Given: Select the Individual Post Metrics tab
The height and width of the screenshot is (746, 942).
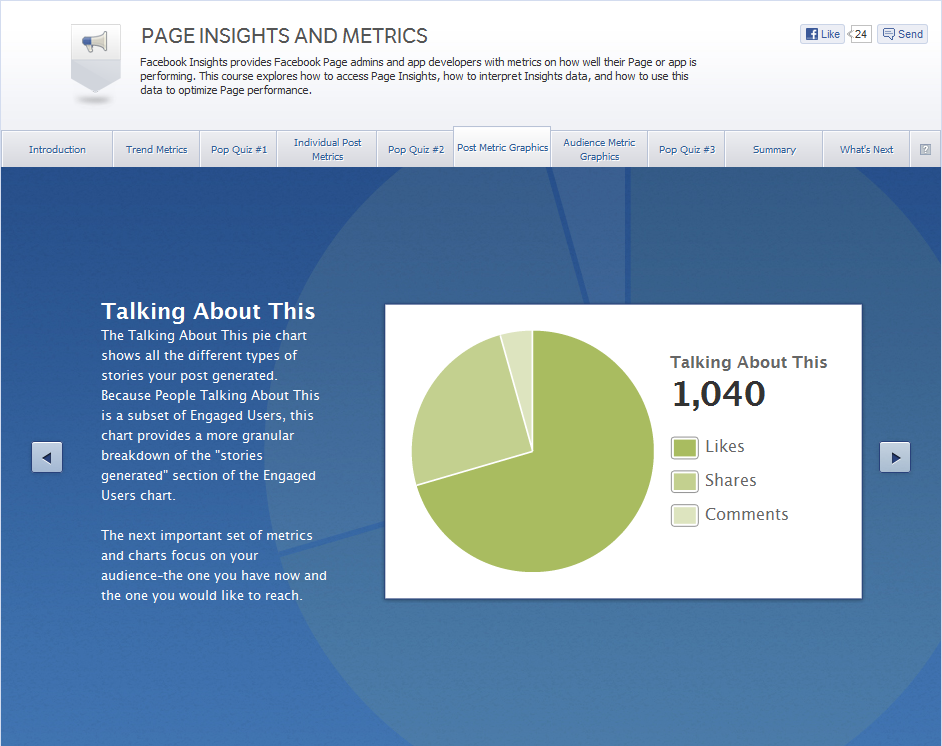Looking at the screenshot, I should point(327,150).
